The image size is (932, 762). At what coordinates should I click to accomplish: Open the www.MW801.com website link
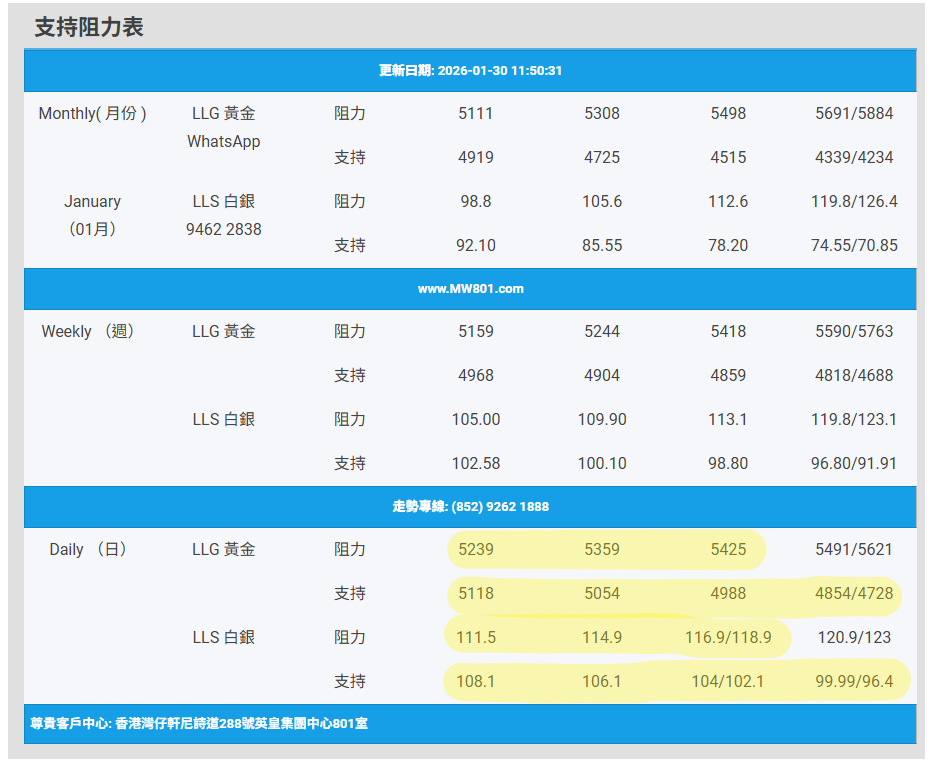click(x=470, y=289)
